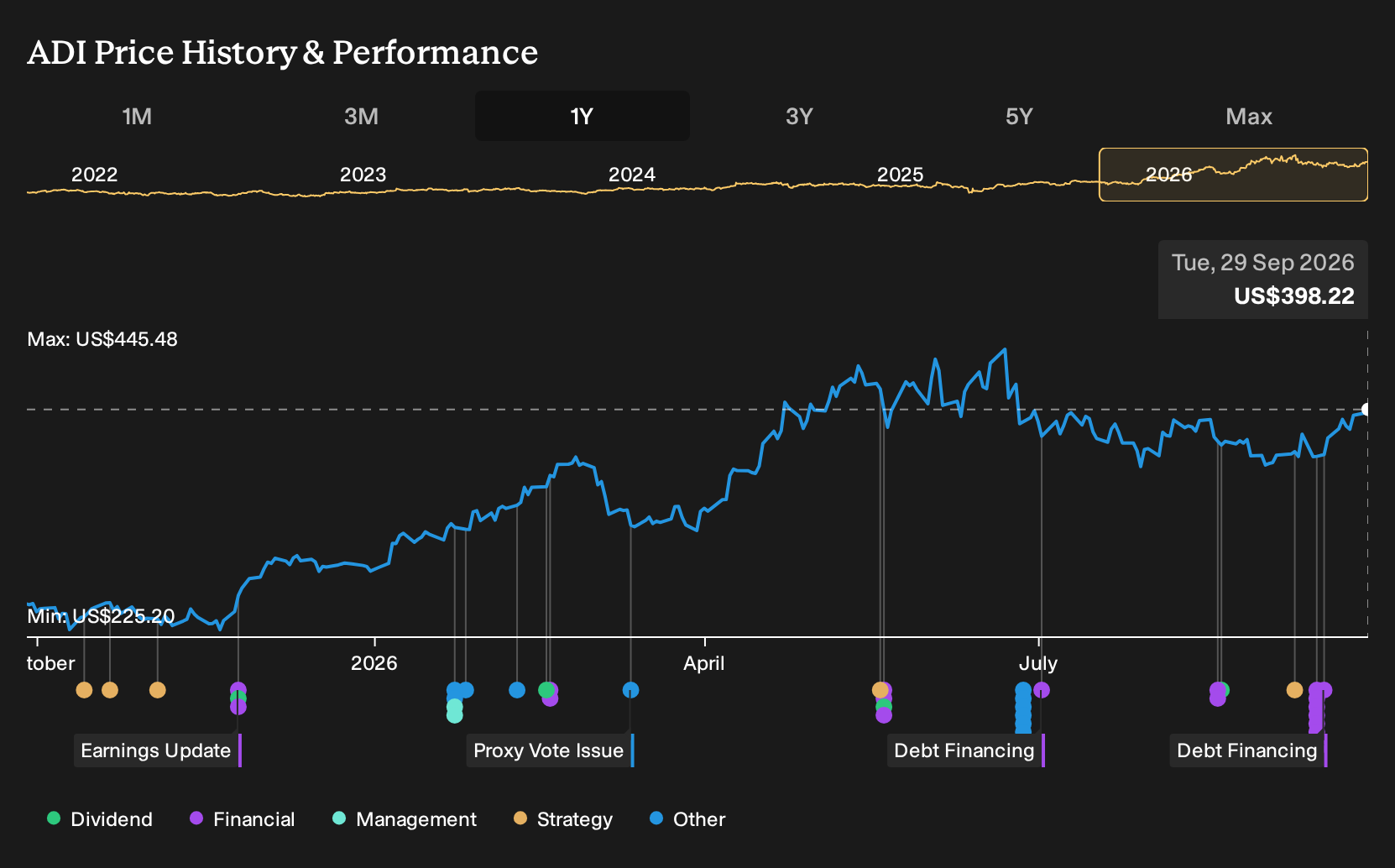Click the Max: US$445.48 label
Viewport: 1395px width, 868px height.
tap(102, 339)
